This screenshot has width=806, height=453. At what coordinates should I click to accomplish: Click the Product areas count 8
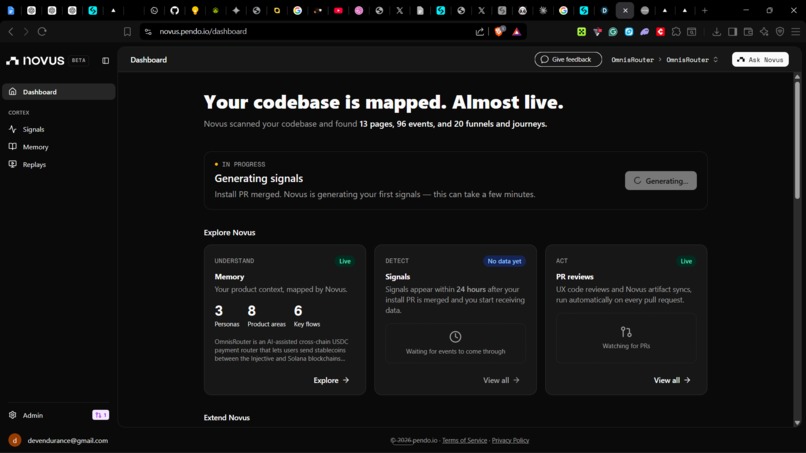pyautogui.click(x=251, y=311)
